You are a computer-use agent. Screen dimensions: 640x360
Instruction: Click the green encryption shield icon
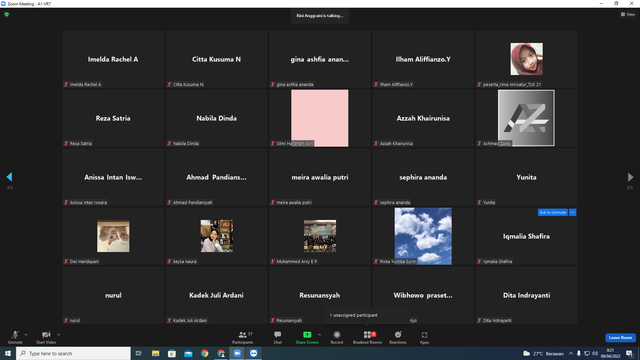[x=7, y=14]
